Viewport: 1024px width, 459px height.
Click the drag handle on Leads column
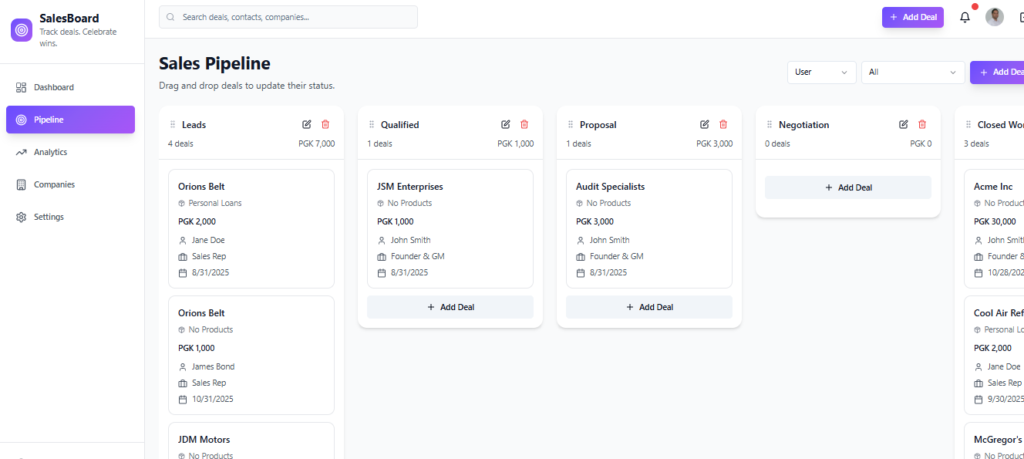tap(173, 125)
